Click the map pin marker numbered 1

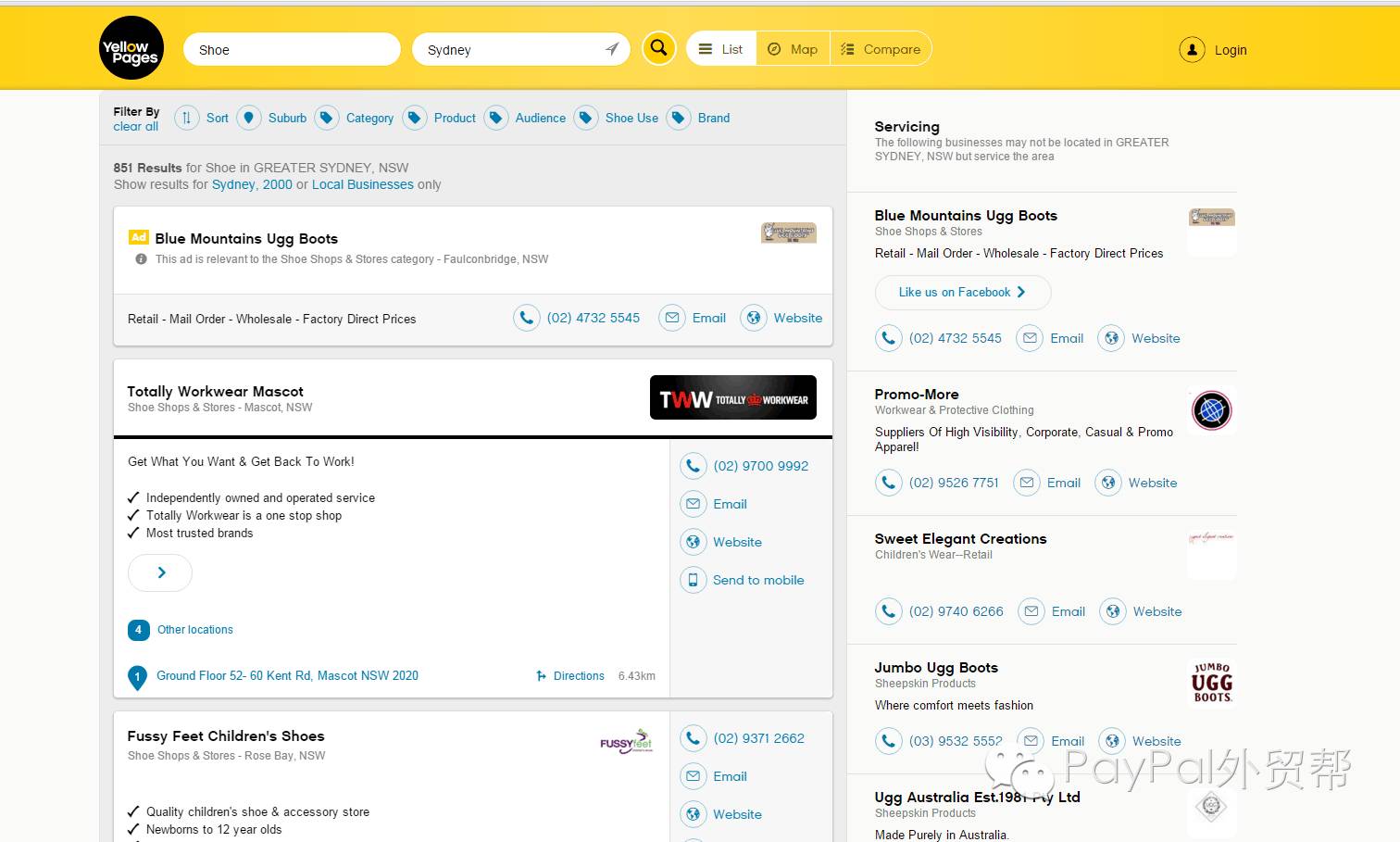pyautogui.click(x=137, y=677)
